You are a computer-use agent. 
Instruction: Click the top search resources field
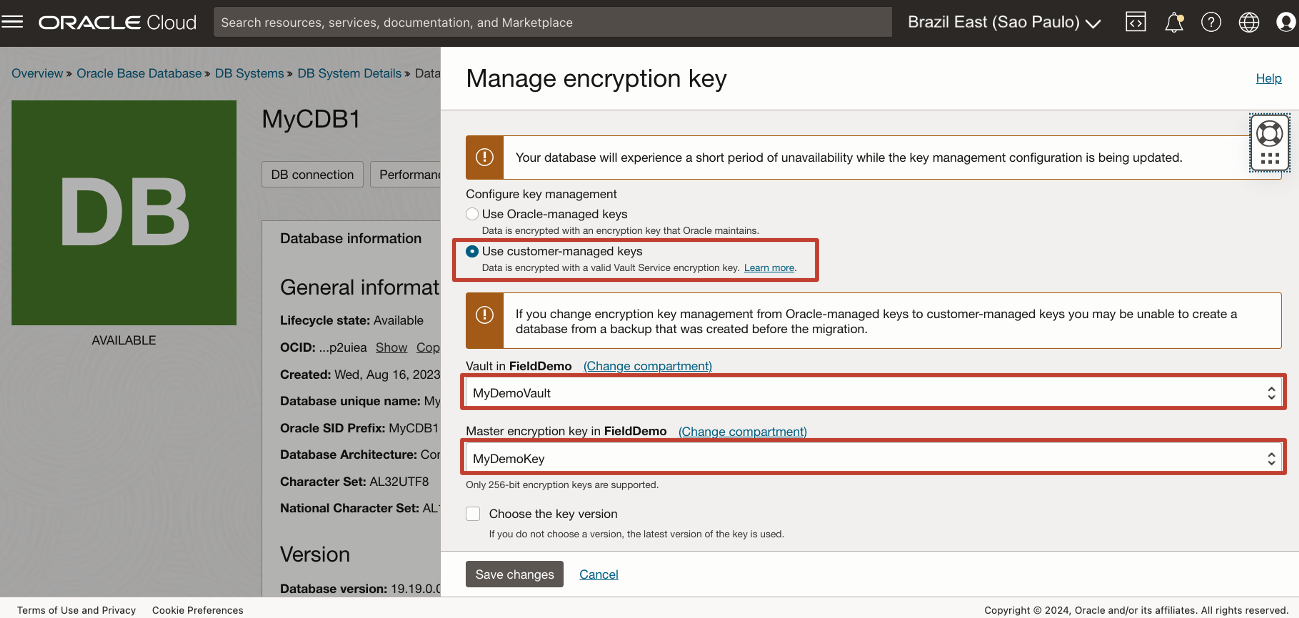click(x=552, y=22)
